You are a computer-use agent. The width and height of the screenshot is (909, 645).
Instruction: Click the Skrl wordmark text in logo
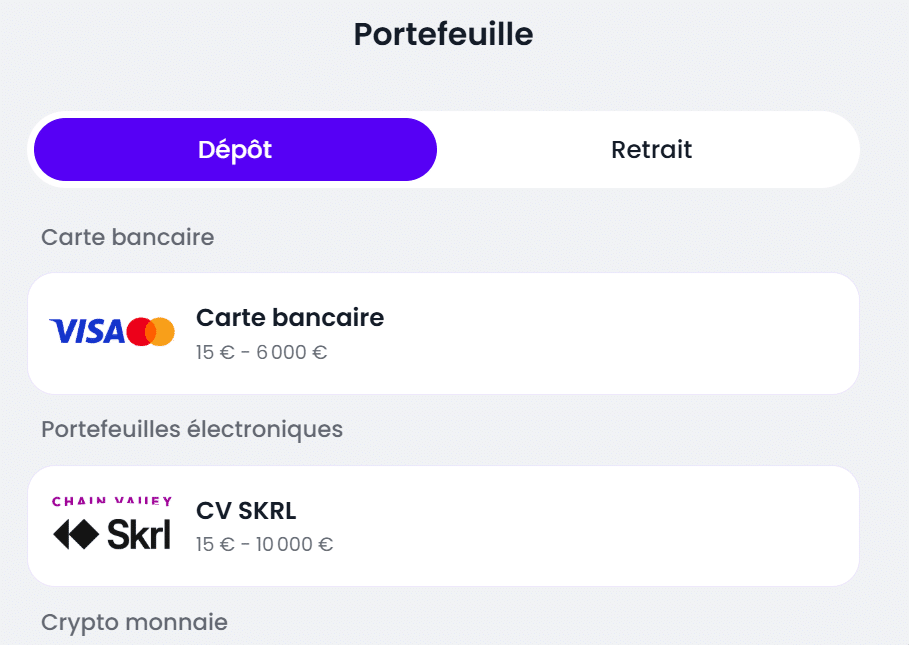coord(138,535)
